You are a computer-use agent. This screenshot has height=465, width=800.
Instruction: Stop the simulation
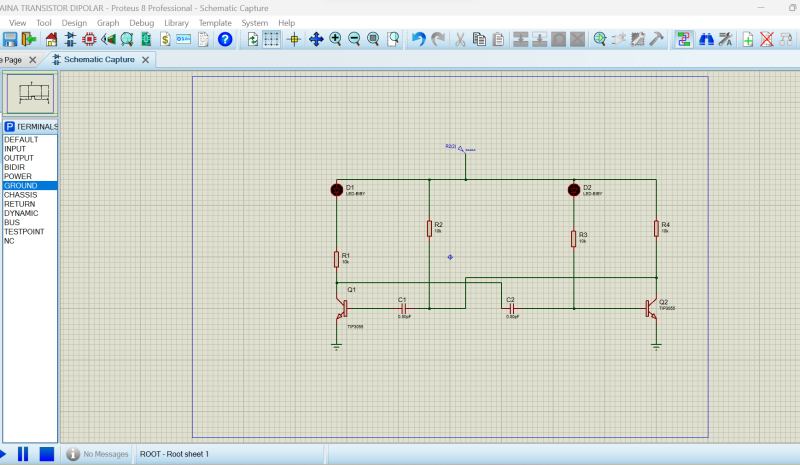point(46,454)
